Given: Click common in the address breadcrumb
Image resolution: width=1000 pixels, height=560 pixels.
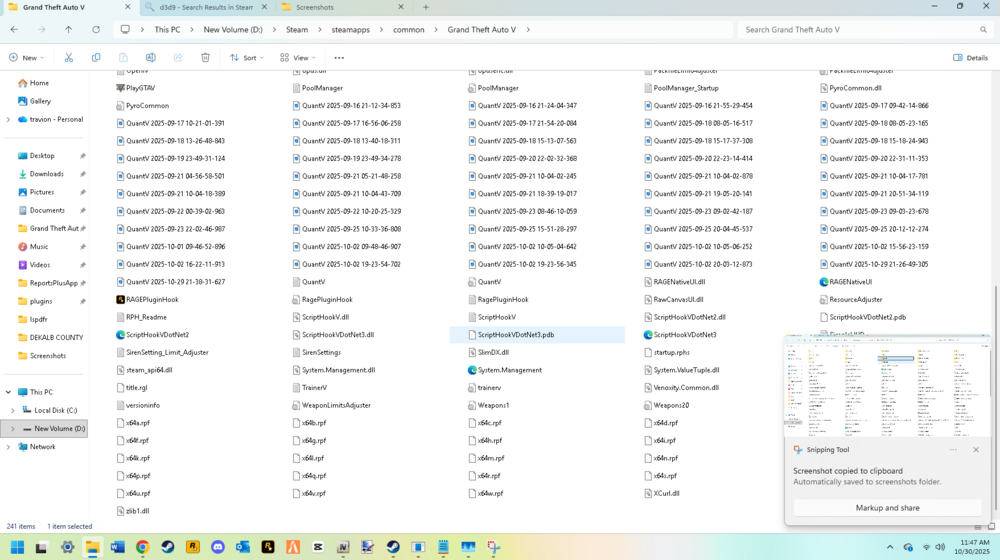Looking at the screenshot, I should [408, 29].
